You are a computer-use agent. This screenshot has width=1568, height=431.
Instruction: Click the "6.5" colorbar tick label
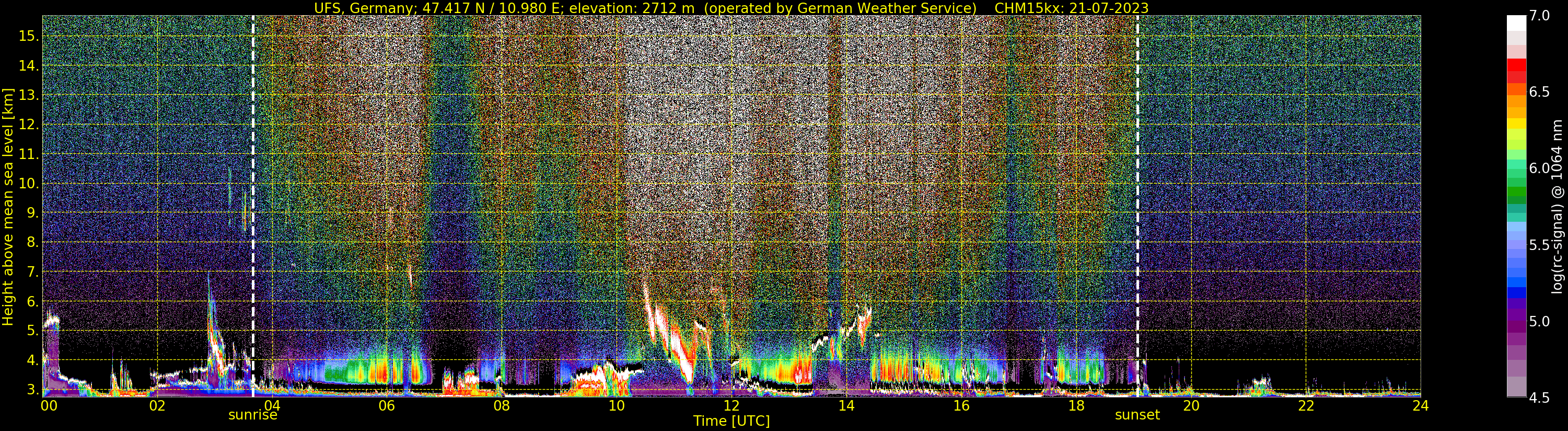point(1539,93)
